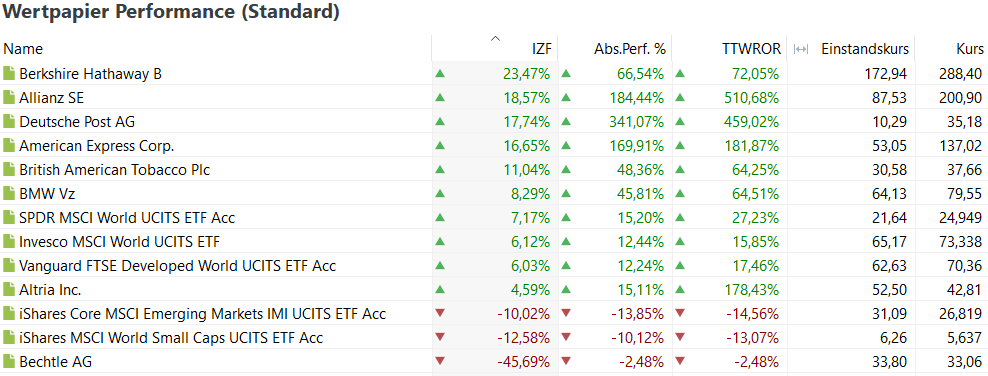The height and width of the screenshot is (376, 988).
Task: Click the Vanguard FTSE Developed World ETF name
Action: (x=178, y=266)
